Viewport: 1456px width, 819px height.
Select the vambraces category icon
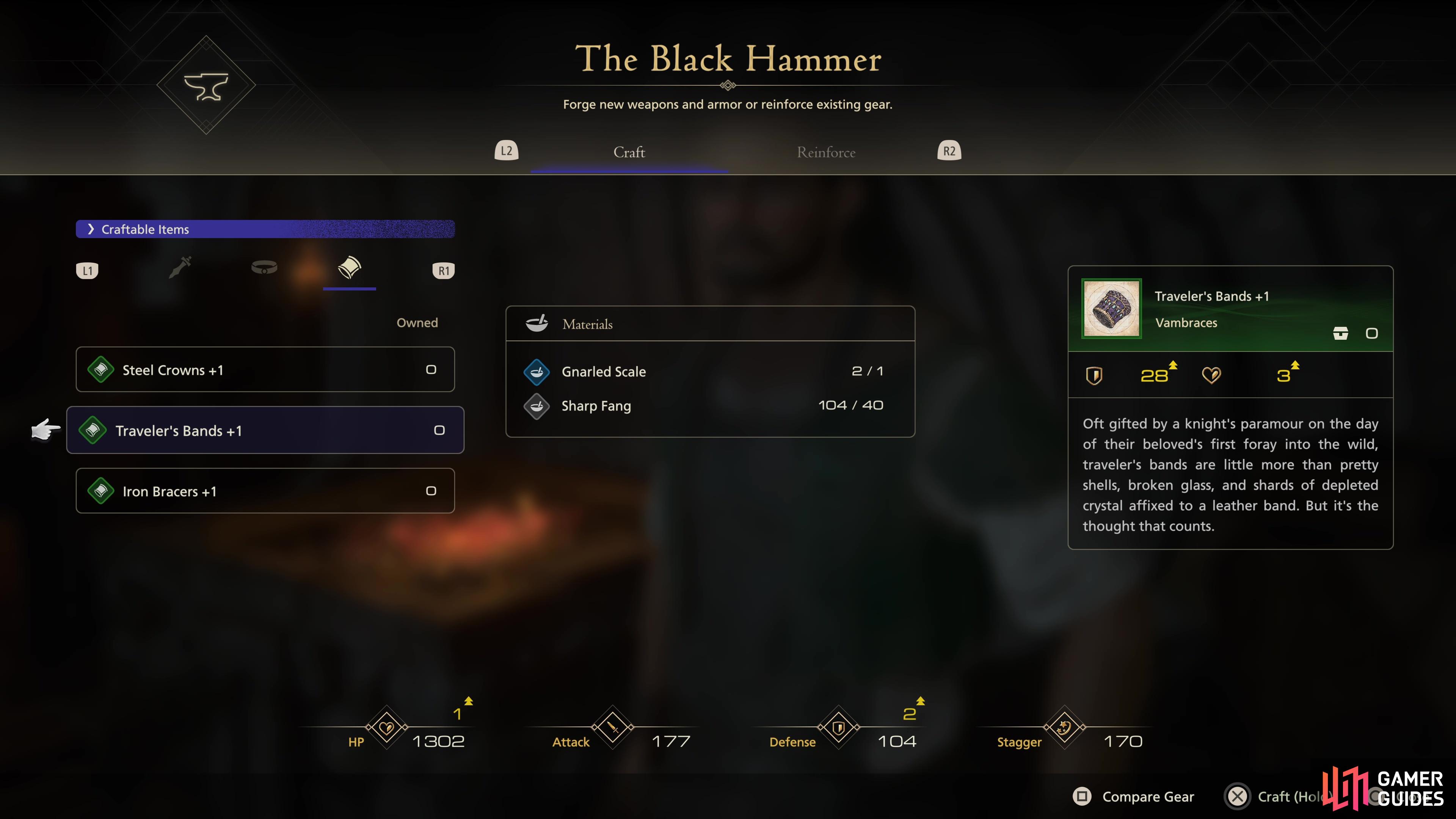[x=349, y=267]
